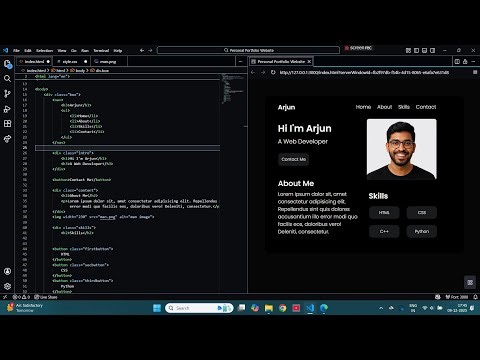Click the preview URL address bar
Screen dimensions: 480x360
[364, 72]
